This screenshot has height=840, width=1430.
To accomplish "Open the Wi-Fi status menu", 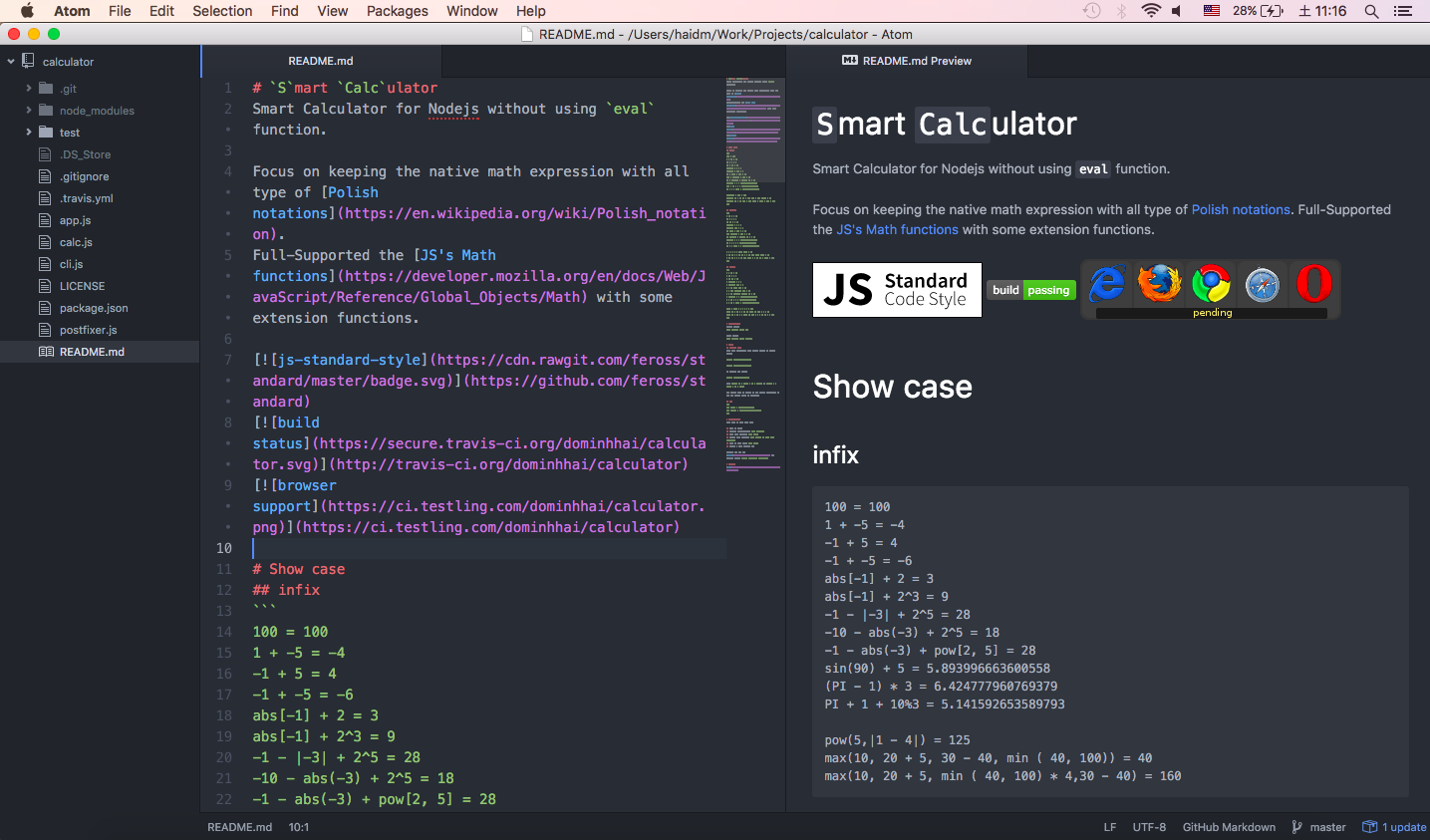I will point(1151,11).
